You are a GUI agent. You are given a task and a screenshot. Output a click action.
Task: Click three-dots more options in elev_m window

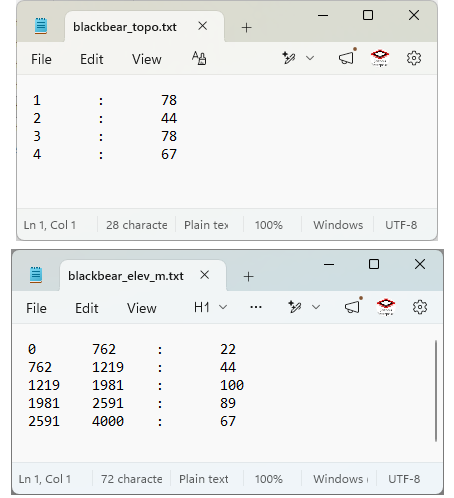click(x=256, y=307)
